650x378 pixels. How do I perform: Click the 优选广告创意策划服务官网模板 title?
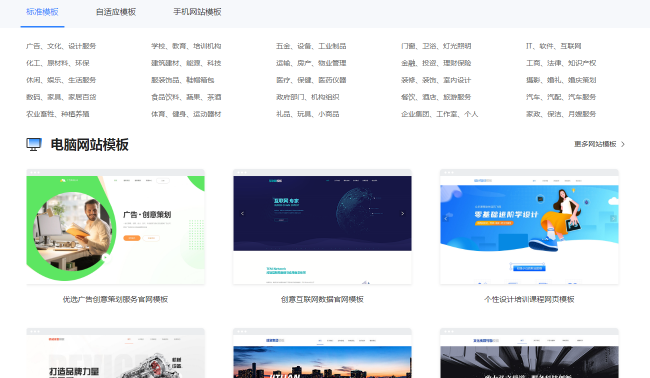[x=116, y=299]
